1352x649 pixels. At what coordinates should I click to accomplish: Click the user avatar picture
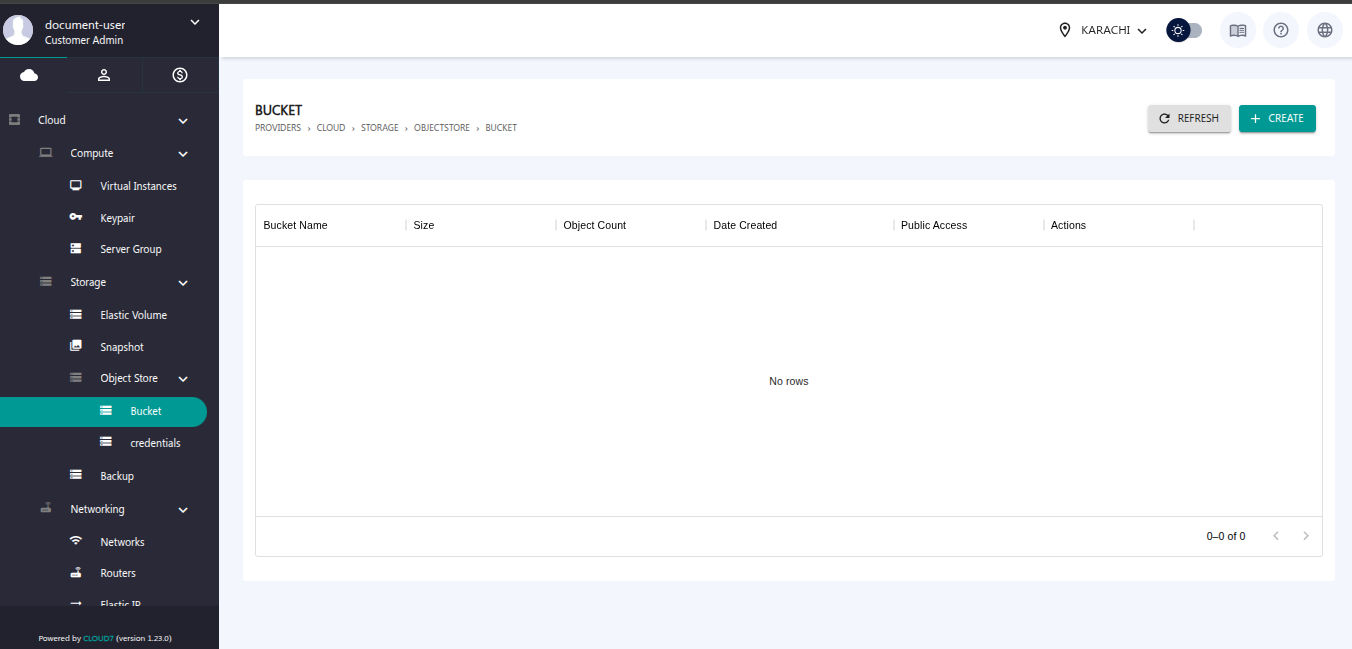(x=18, y=30)
